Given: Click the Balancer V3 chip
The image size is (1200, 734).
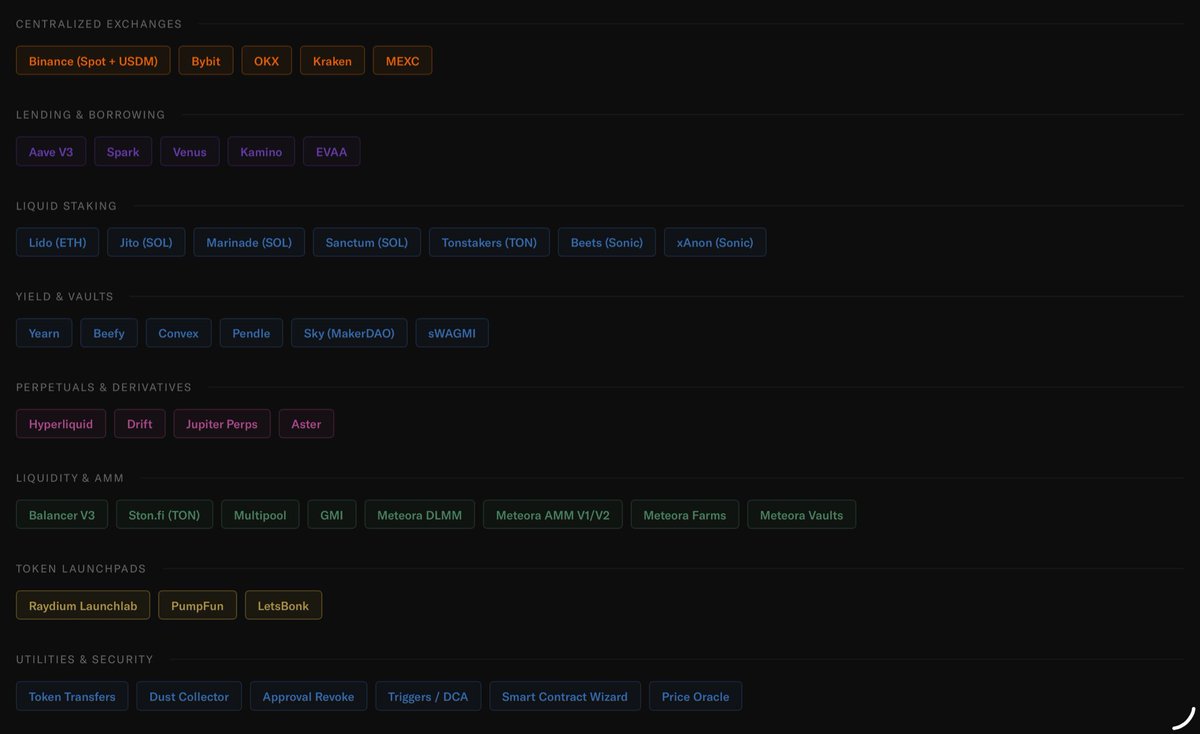Looking at the screenshot, I should point(62,515).
